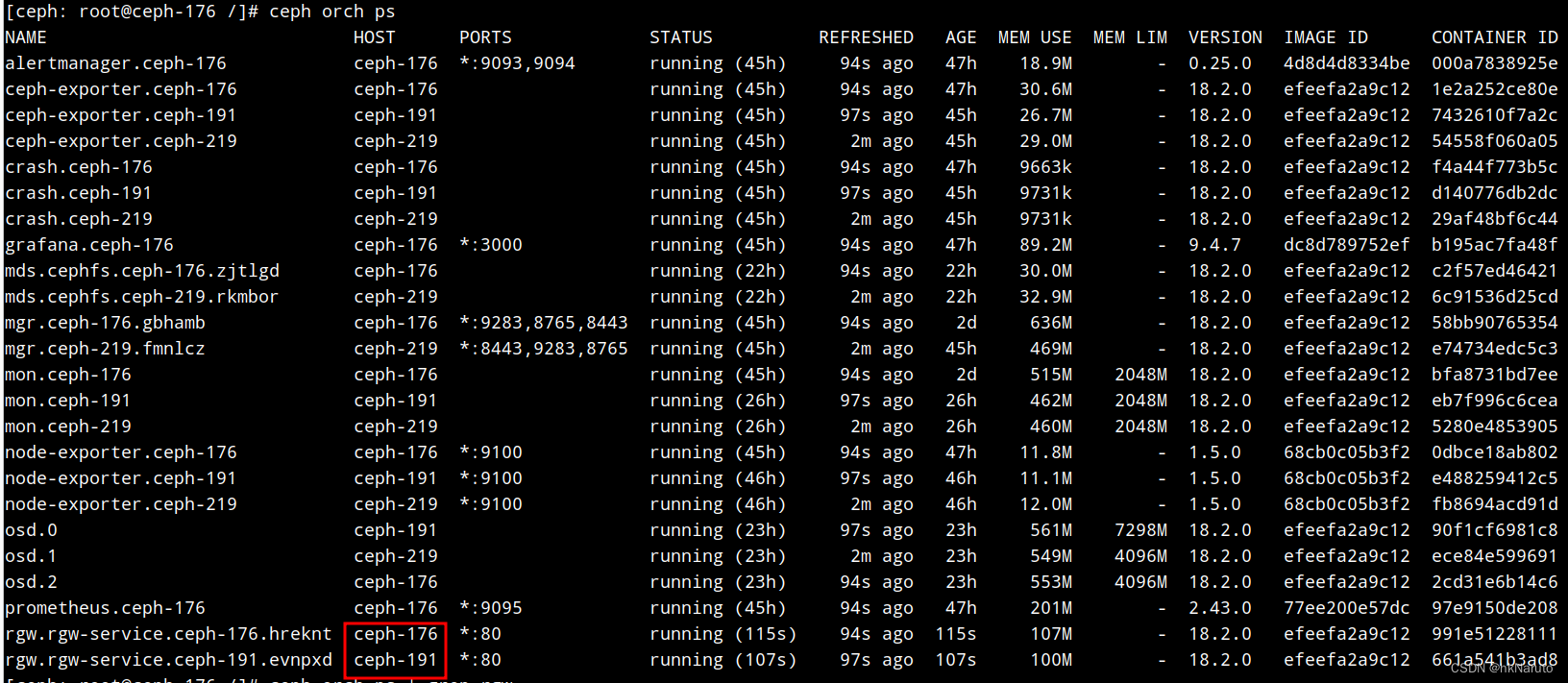Click host ceph-176 in the rgw.rgw-service.ceph-176.hreknt row
Screen dimensions: 1568x683
pos(396,634)
